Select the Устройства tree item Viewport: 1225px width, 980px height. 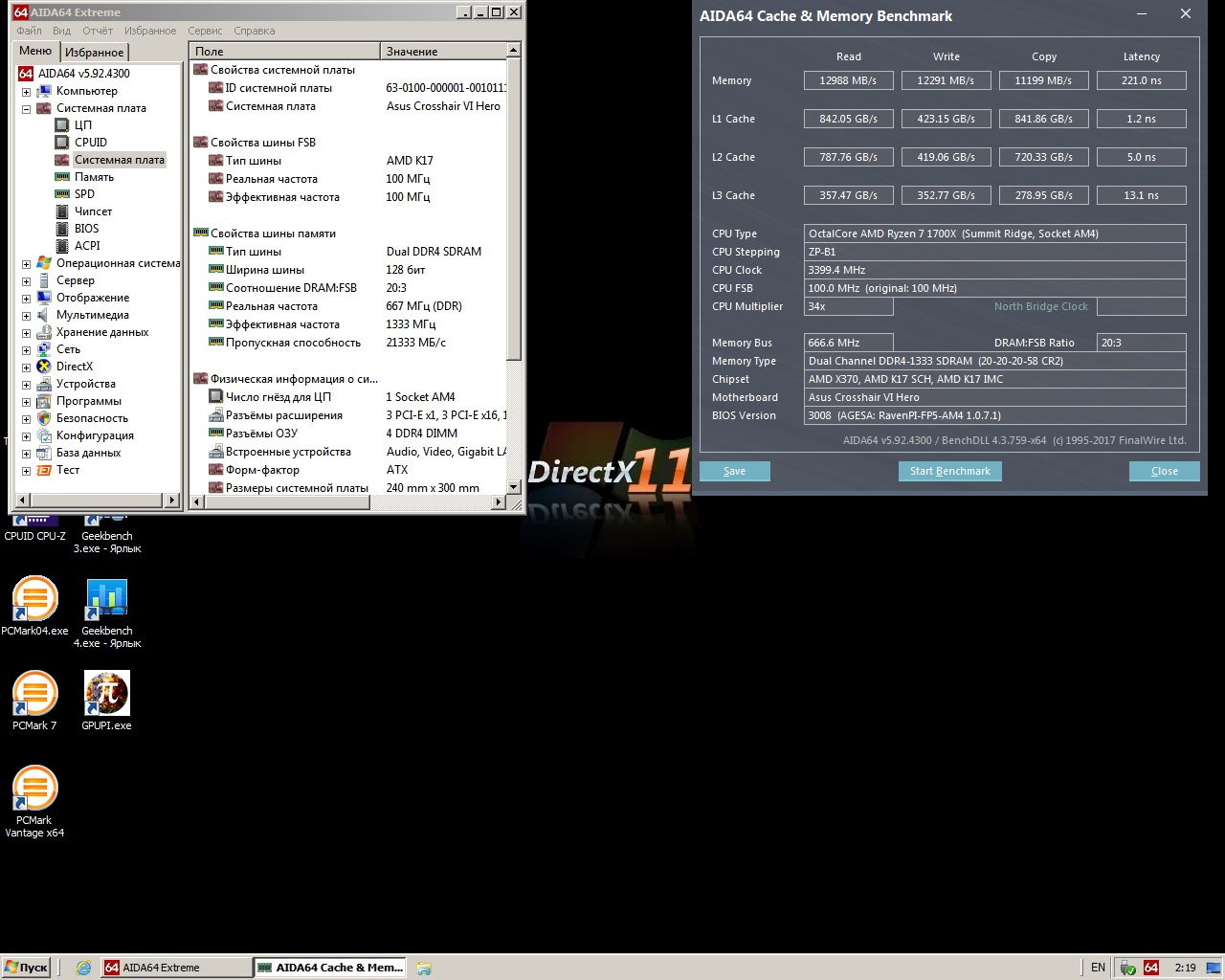(85, 384)
